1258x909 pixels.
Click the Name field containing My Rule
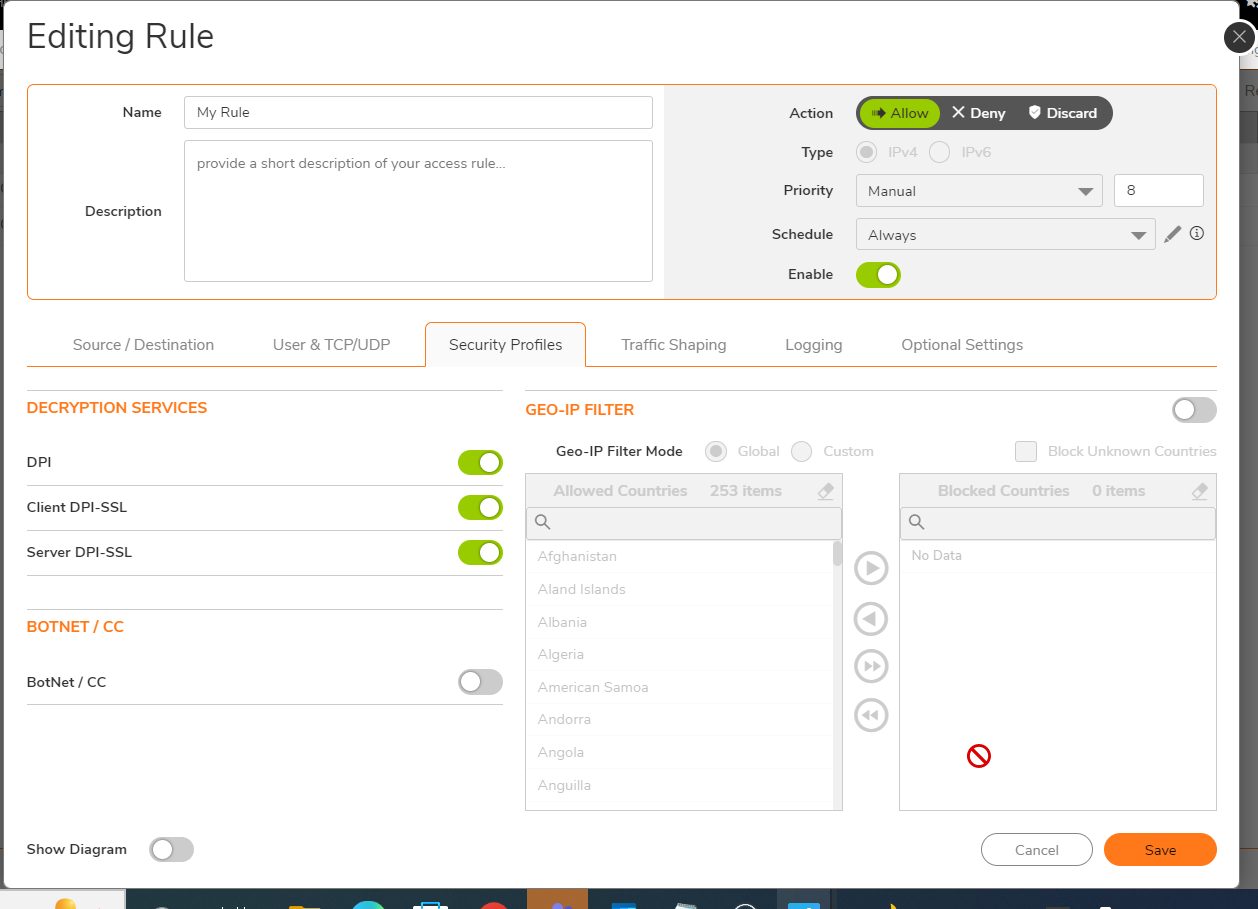coord(418,112)
